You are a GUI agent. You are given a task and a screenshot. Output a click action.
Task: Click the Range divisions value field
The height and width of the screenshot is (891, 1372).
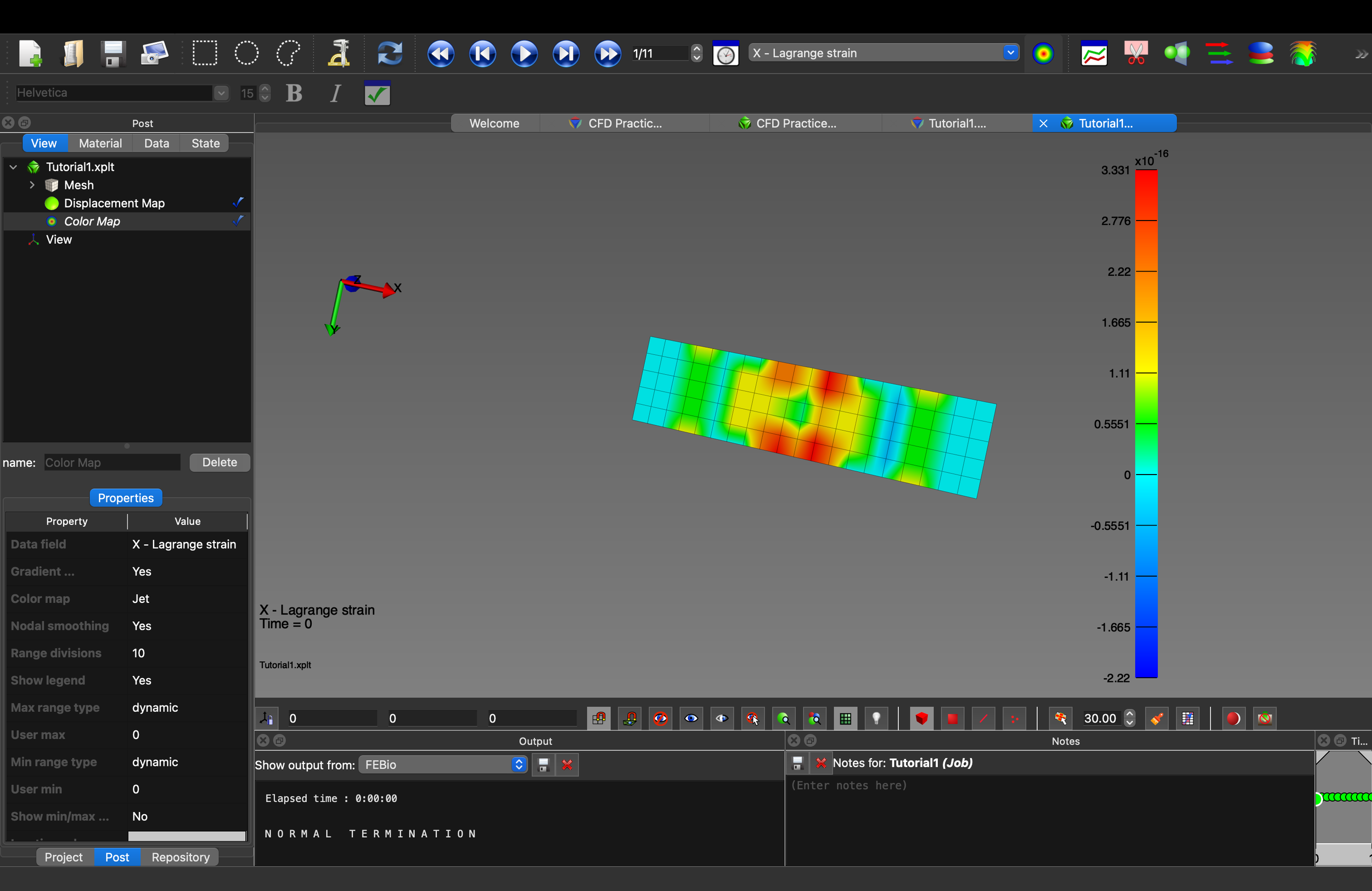[187, 653]
